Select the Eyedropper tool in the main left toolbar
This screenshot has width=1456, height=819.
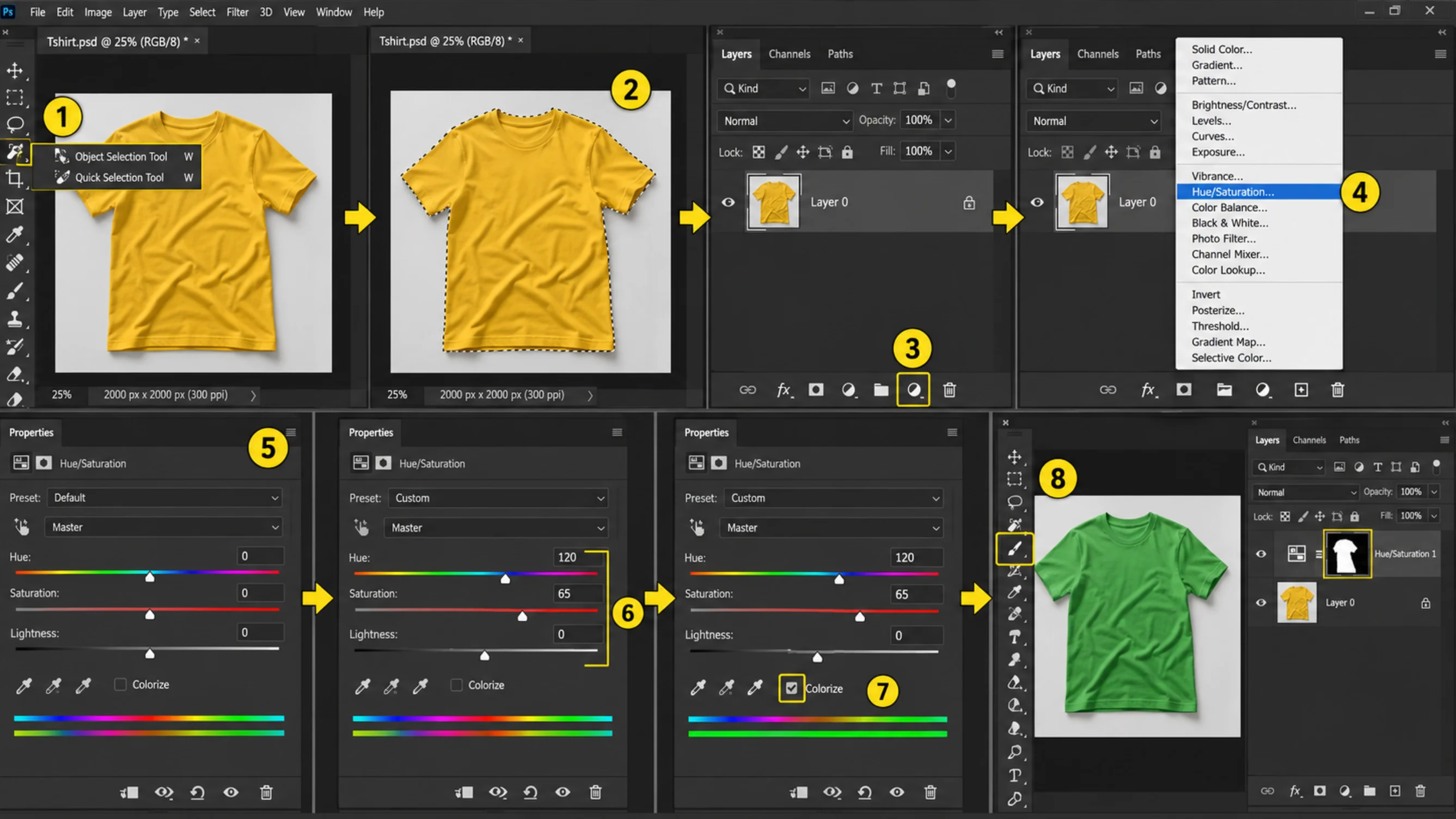[x=15, y=234]
